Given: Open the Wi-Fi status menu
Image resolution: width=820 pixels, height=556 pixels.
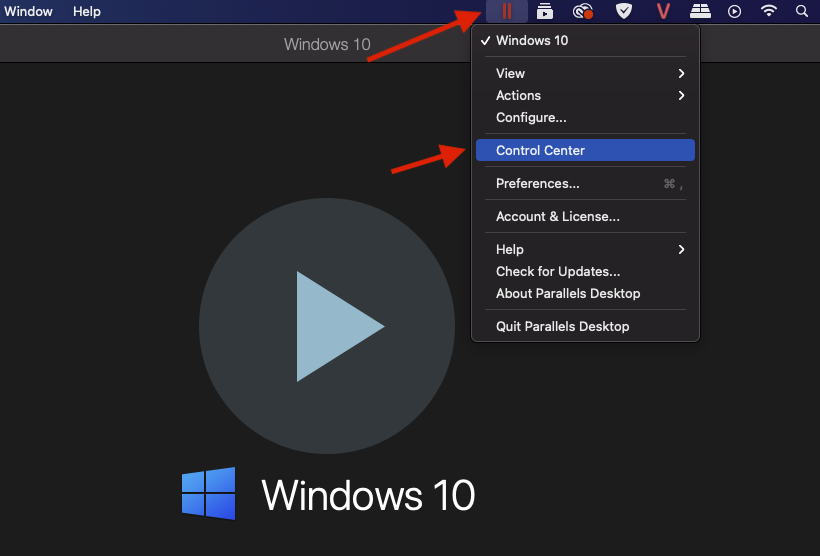Looking at the screenshot, I should (769, 11).
